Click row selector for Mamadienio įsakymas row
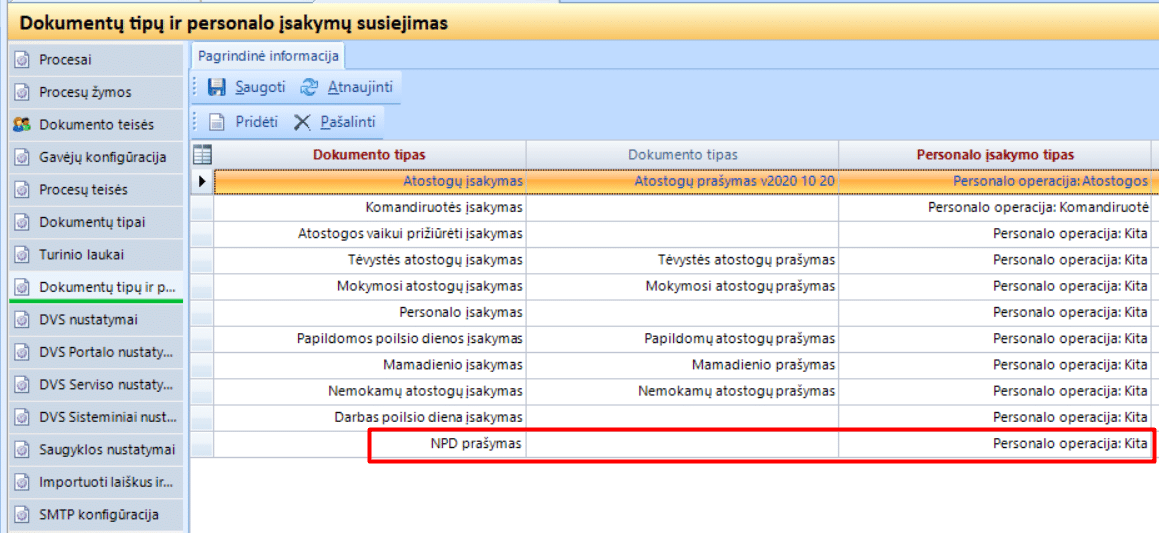The width and height of the screenshot is (1159, 533). coord(202,365)
